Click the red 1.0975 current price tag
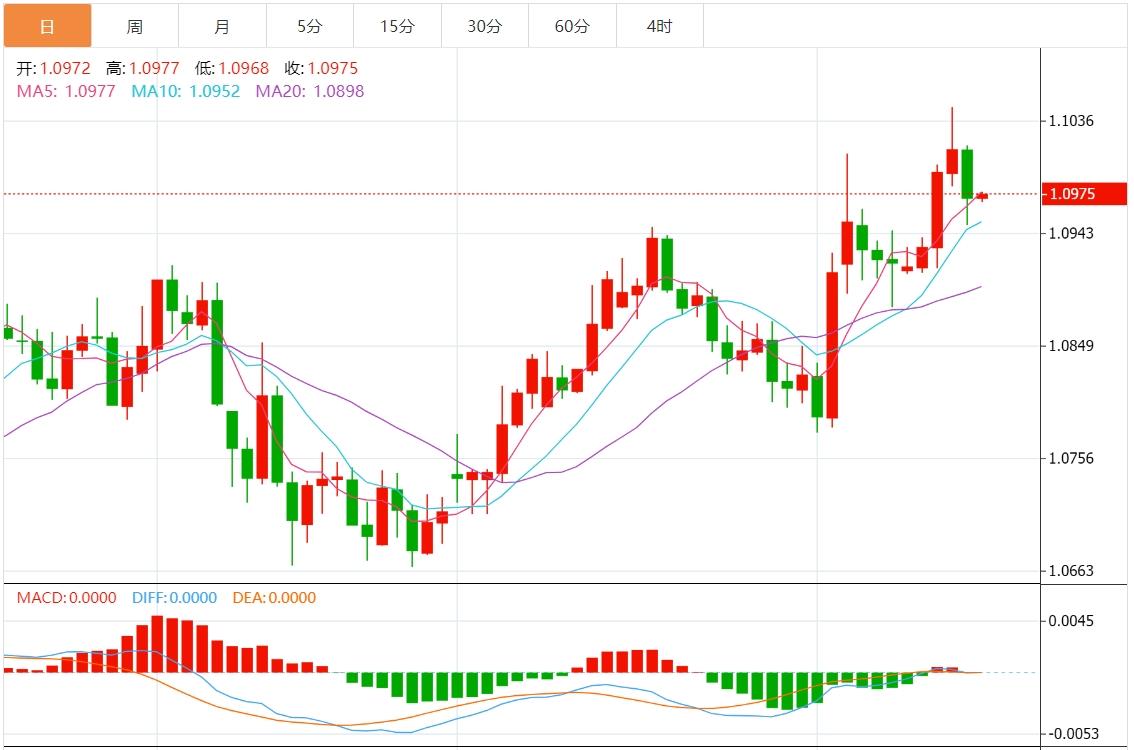 pos(1083,194)
